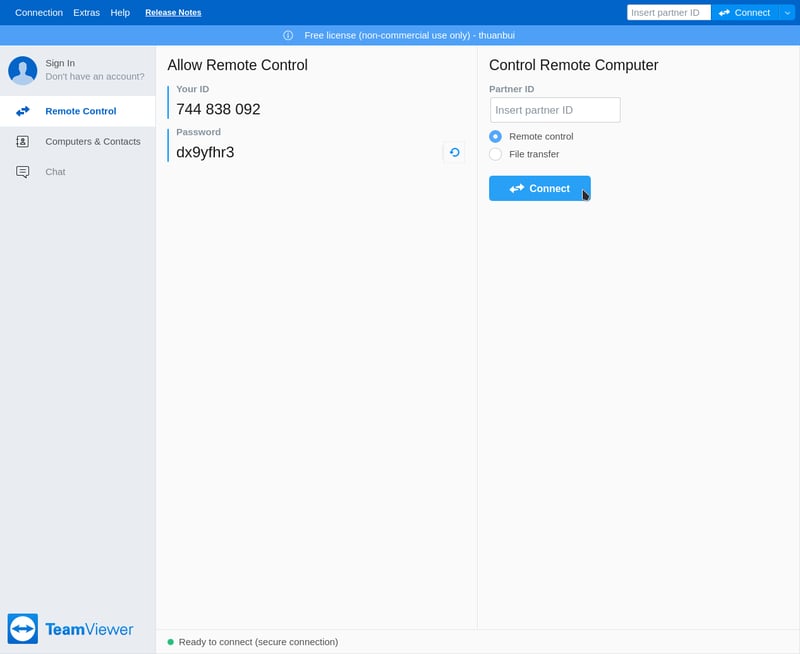Expand the top Connect dropdown arrow
The width and height of the screenshot is (800, 654).
787,13
